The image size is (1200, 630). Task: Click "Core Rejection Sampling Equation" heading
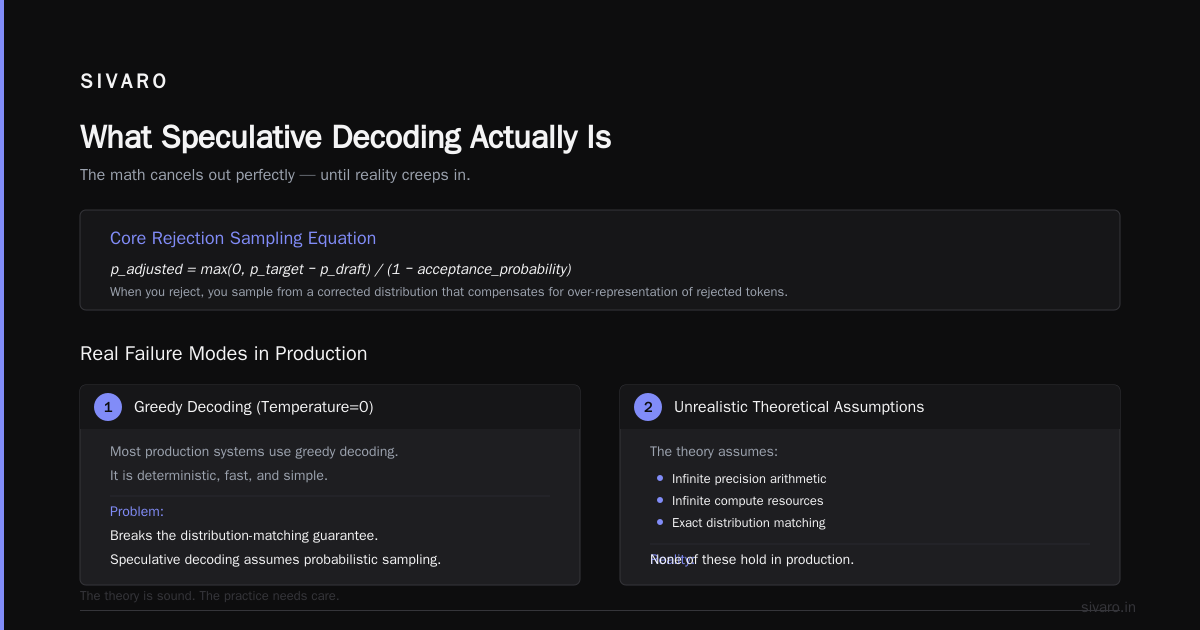tap(243, 238)
